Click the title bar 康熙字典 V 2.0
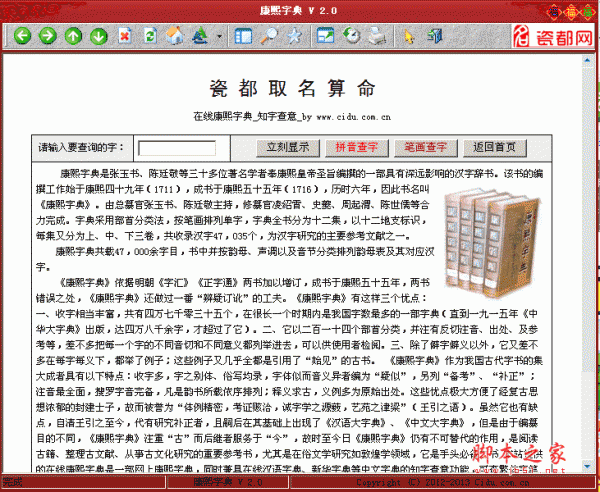The height and width of the screenshot is (492, 600). [298, 11]
